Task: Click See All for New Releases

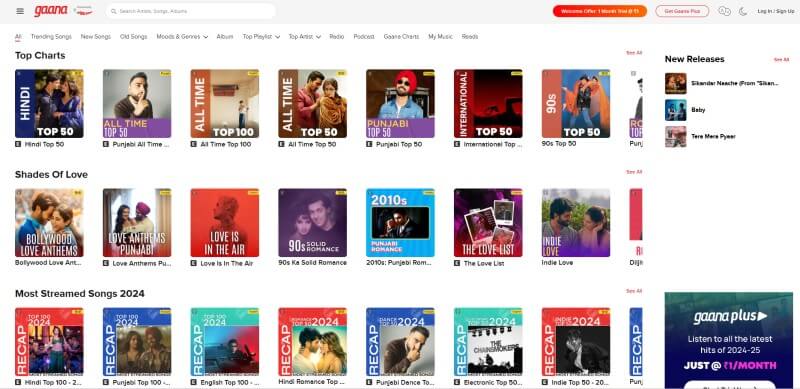Action: [781, 60]
